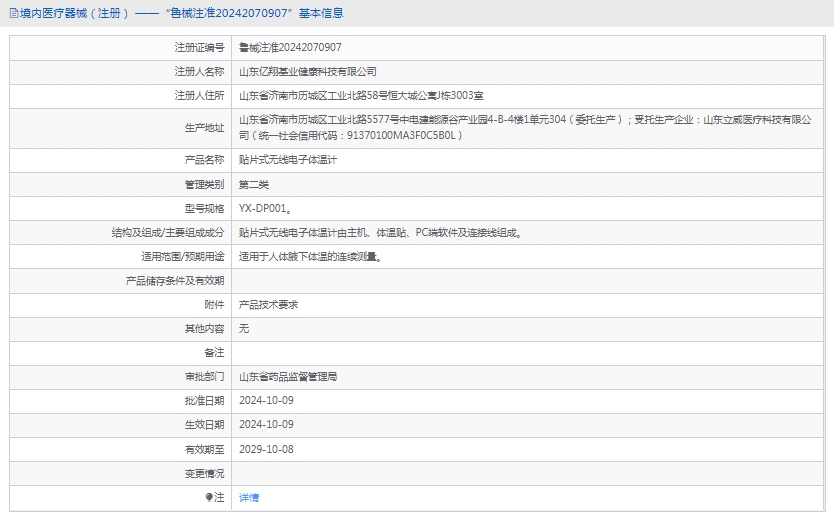Click the 适用范围 intended use description
Image resolution: width=834 pixels, height=517 pixels.
tap(310, 257)
